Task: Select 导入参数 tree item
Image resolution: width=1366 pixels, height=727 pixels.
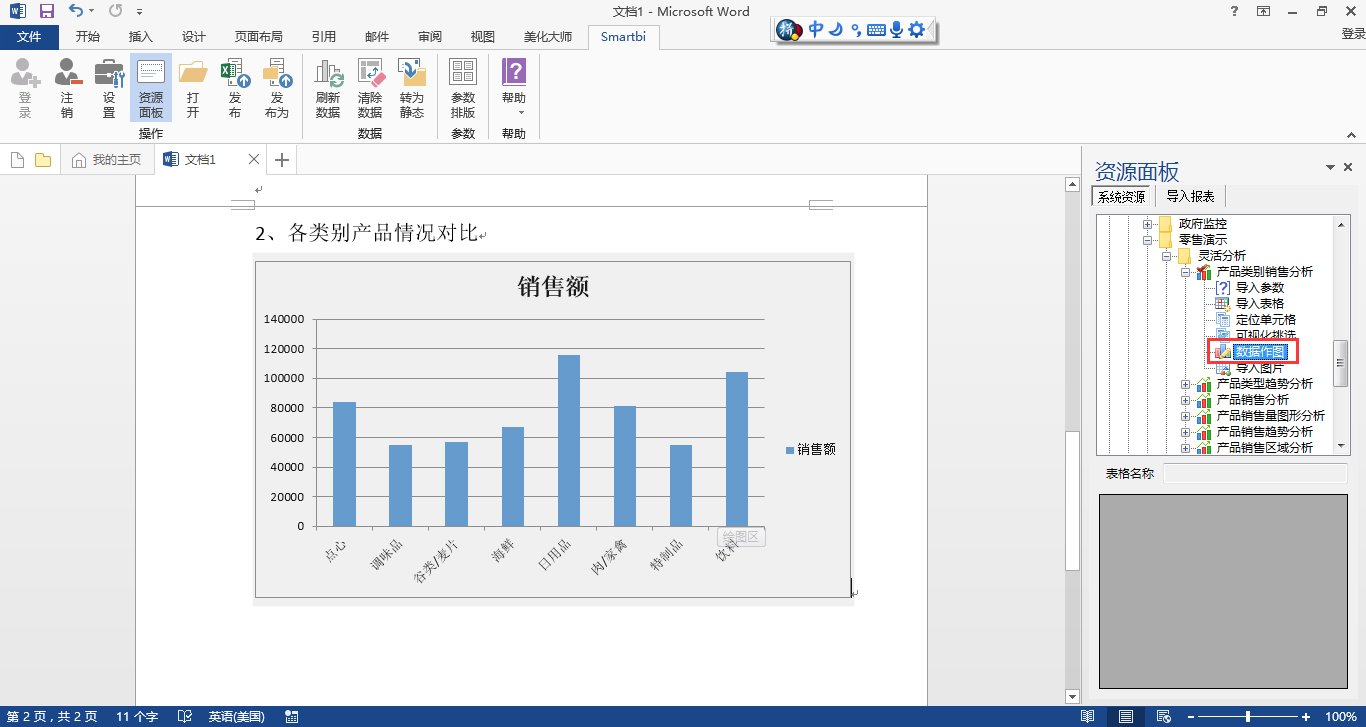Action: click(x=1259, y=288)
